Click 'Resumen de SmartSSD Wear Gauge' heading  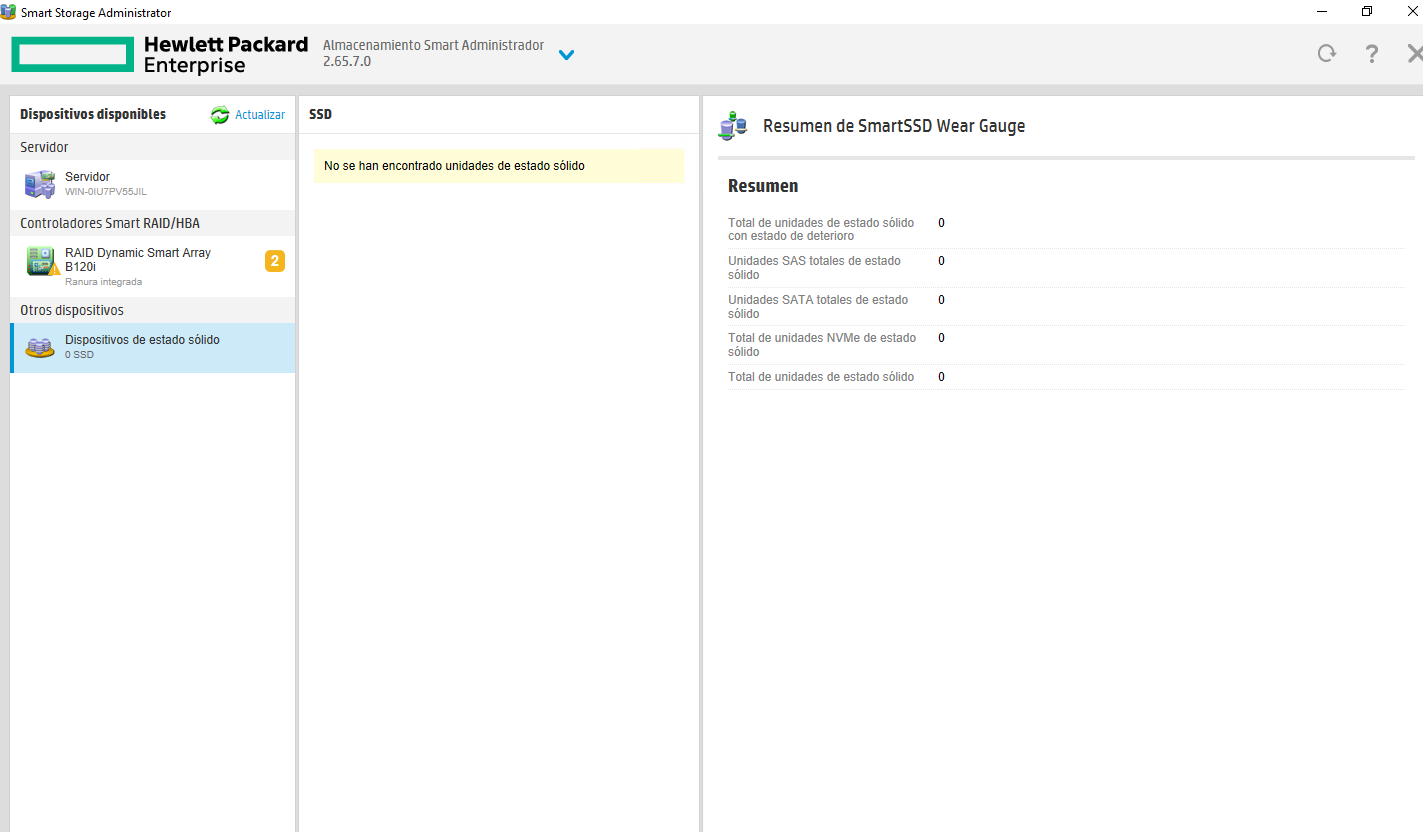(894, 126)
